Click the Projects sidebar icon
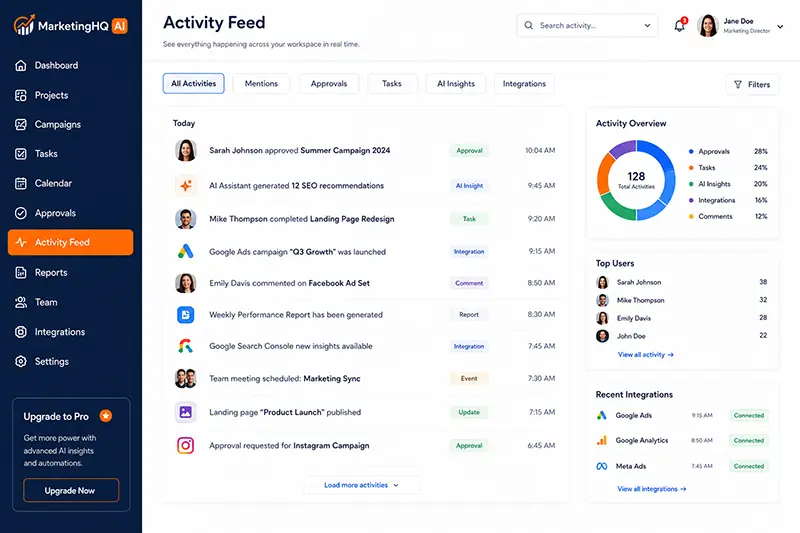 (20, 95)
